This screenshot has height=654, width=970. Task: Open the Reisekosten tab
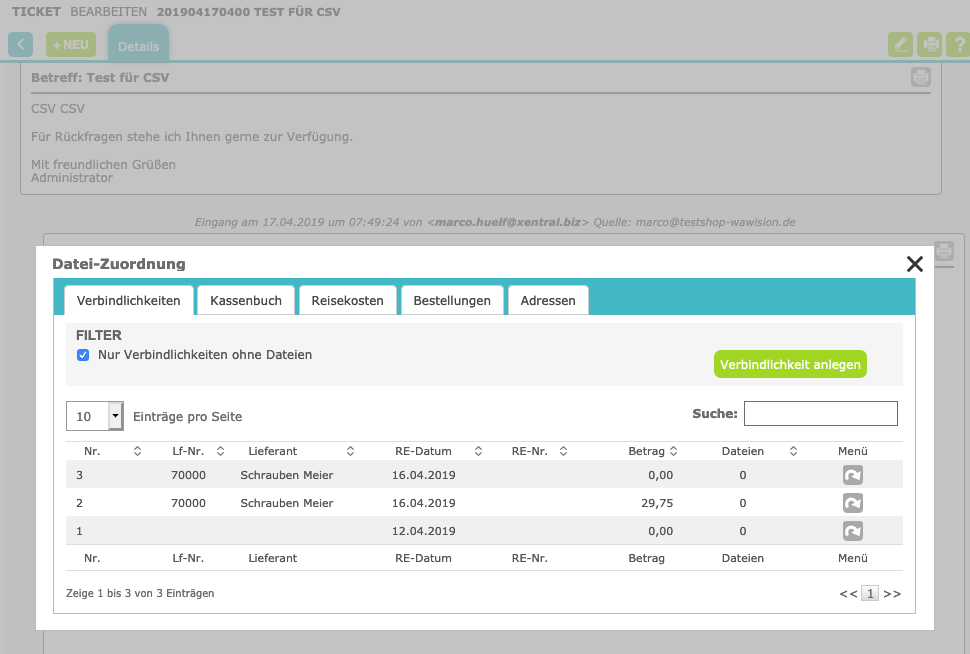coord(347,300)
